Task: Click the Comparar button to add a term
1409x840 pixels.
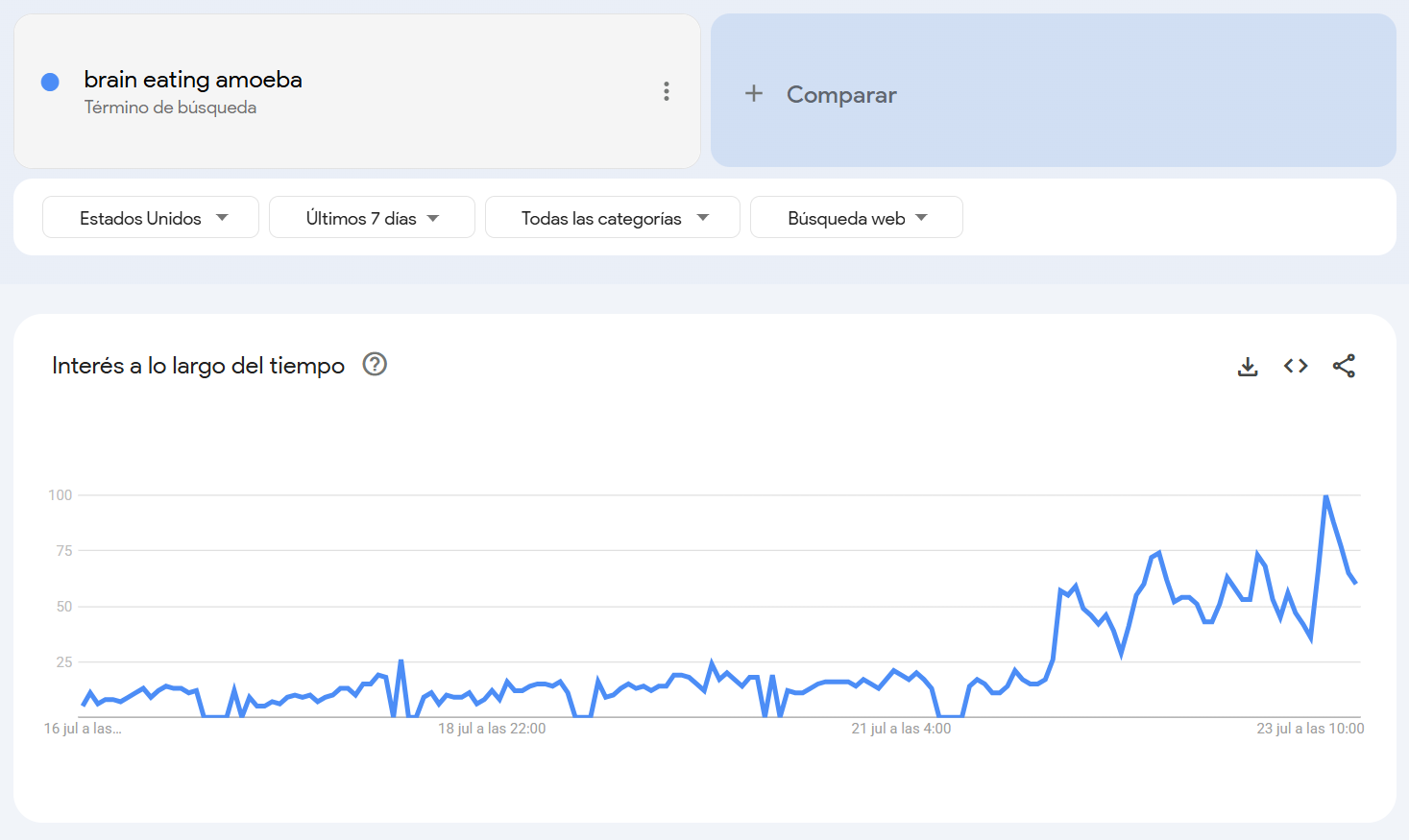Action: (x=1053, y=90)
